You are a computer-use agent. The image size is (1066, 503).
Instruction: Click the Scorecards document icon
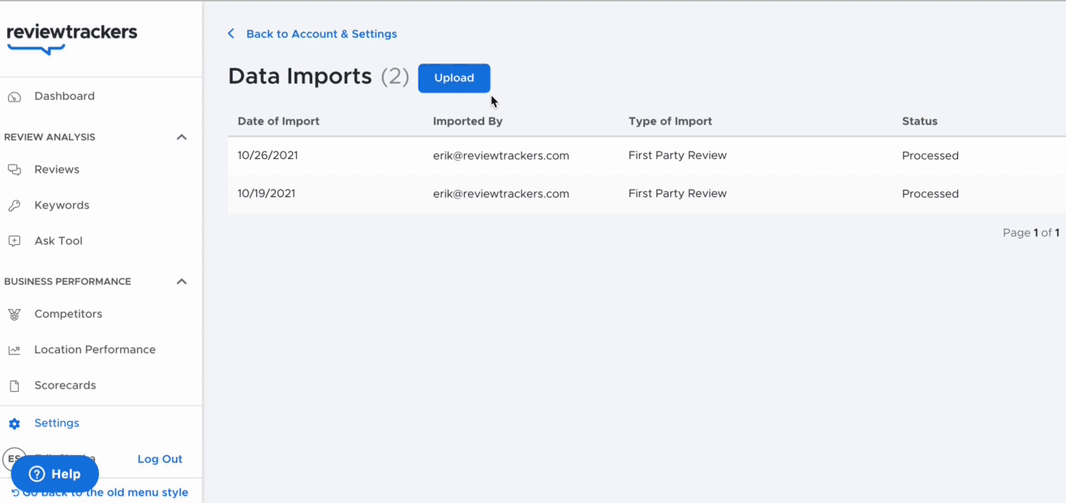tap(14, 386)
